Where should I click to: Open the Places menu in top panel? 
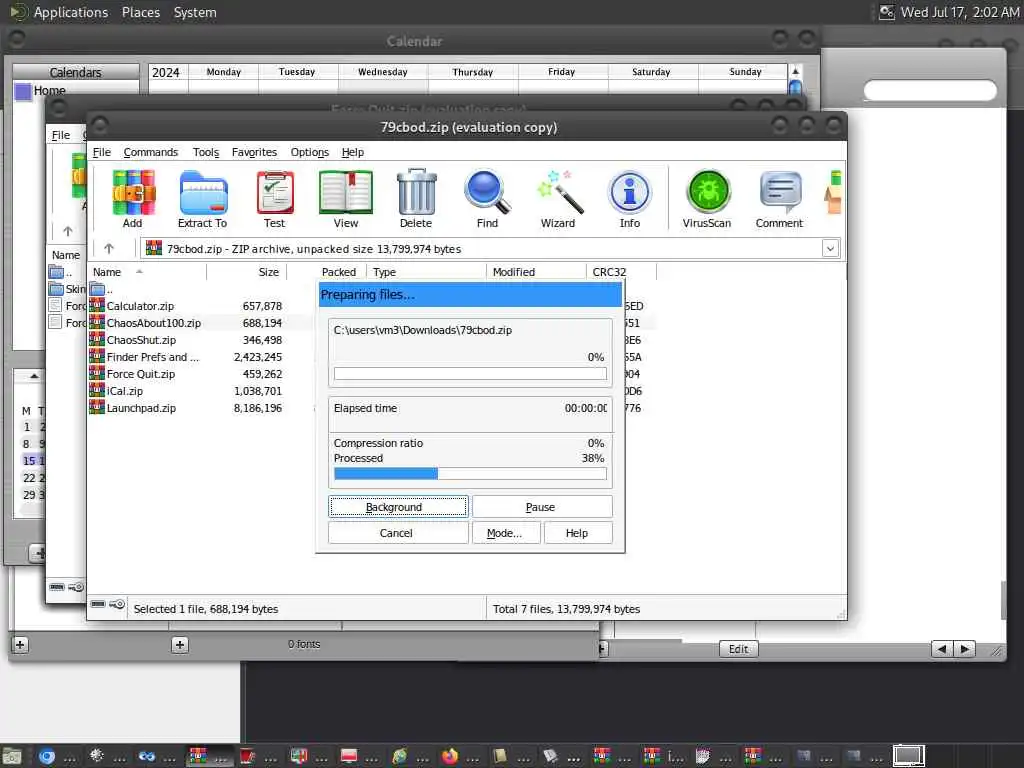(140, 12)
